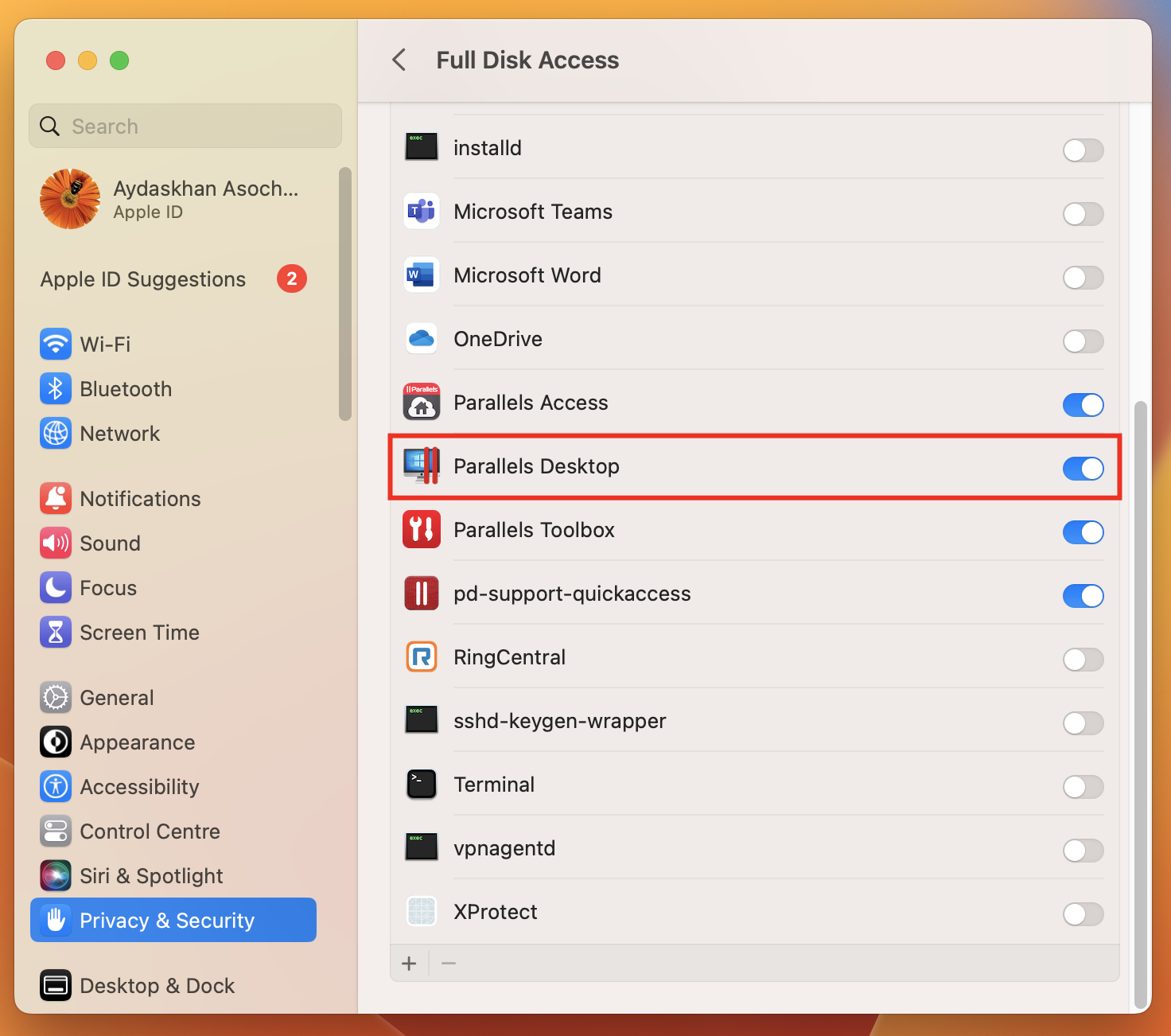Enable Full Disk Access for Microsoft Teams

pos(1083,213)
